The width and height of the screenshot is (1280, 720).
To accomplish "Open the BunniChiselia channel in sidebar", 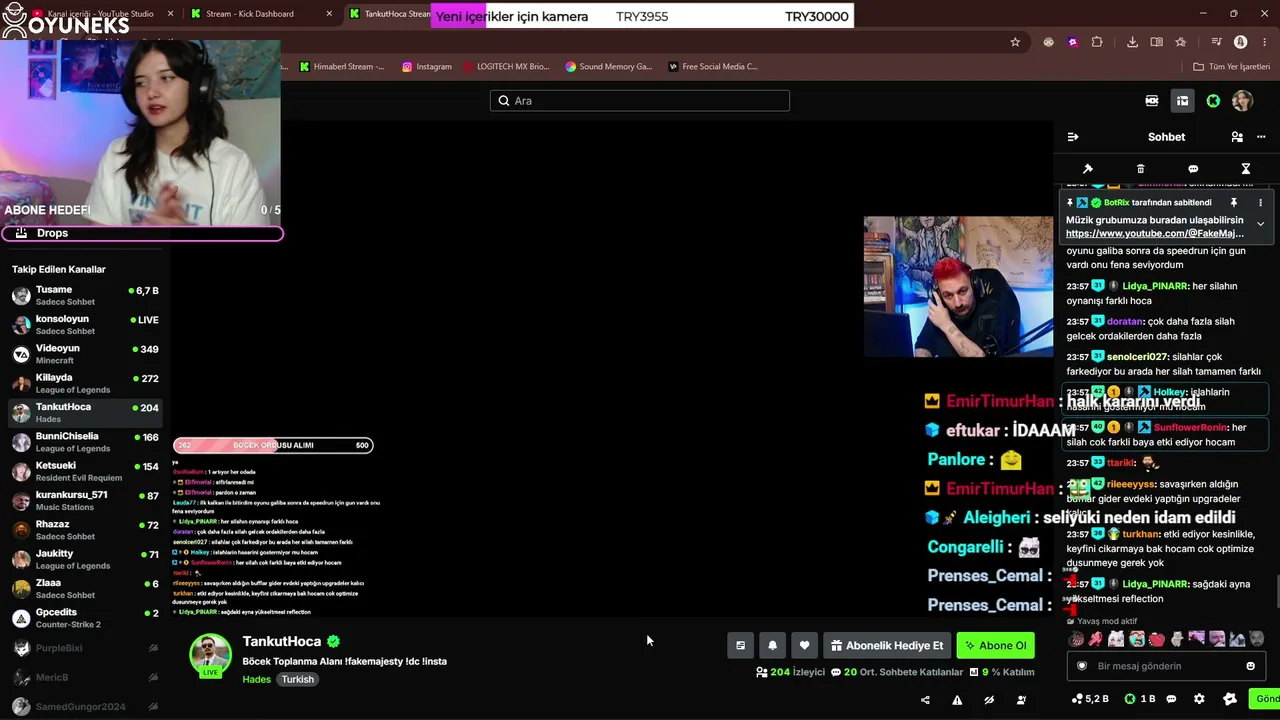I will pos(85,442).
